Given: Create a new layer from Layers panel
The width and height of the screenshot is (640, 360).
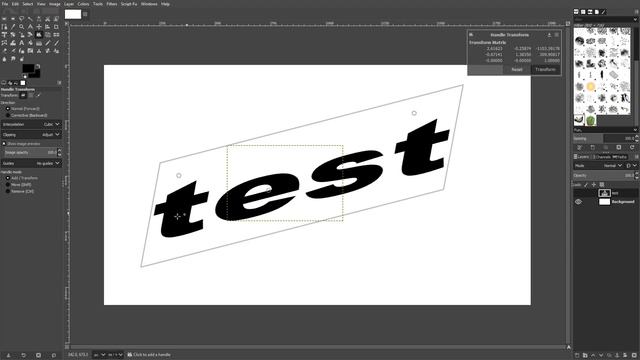Looking at the screenshot, I should [x=577, y=355].
